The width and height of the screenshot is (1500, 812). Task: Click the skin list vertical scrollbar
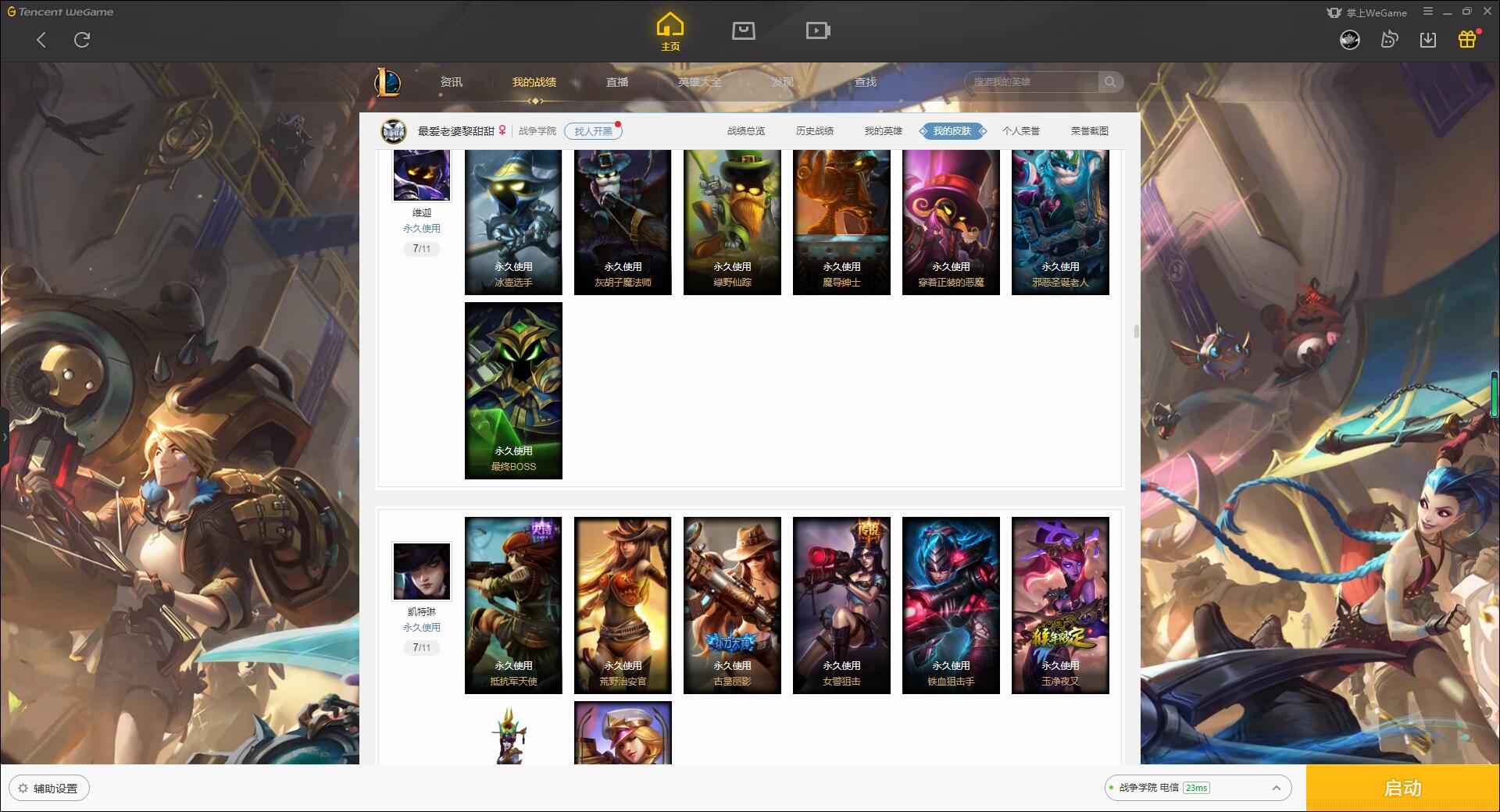(x=1136, y=332)
